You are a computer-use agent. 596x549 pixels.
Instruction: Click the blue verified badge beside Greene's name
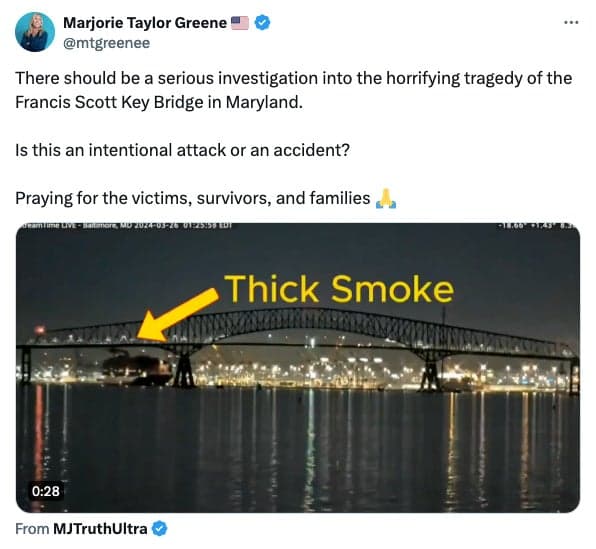pos(262,23)
